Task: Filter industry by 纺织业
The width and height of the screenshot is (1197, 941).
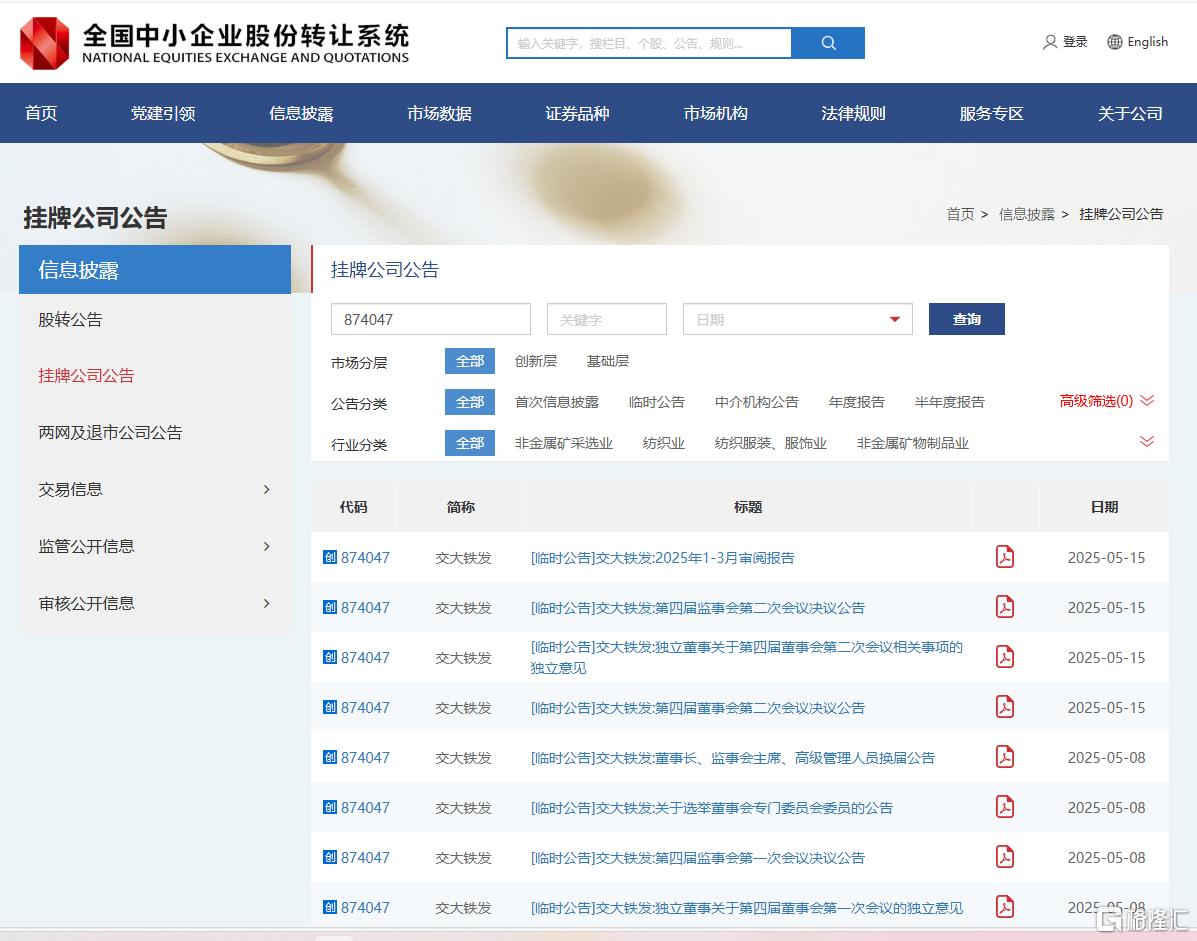Action: (x=663, y=443)
